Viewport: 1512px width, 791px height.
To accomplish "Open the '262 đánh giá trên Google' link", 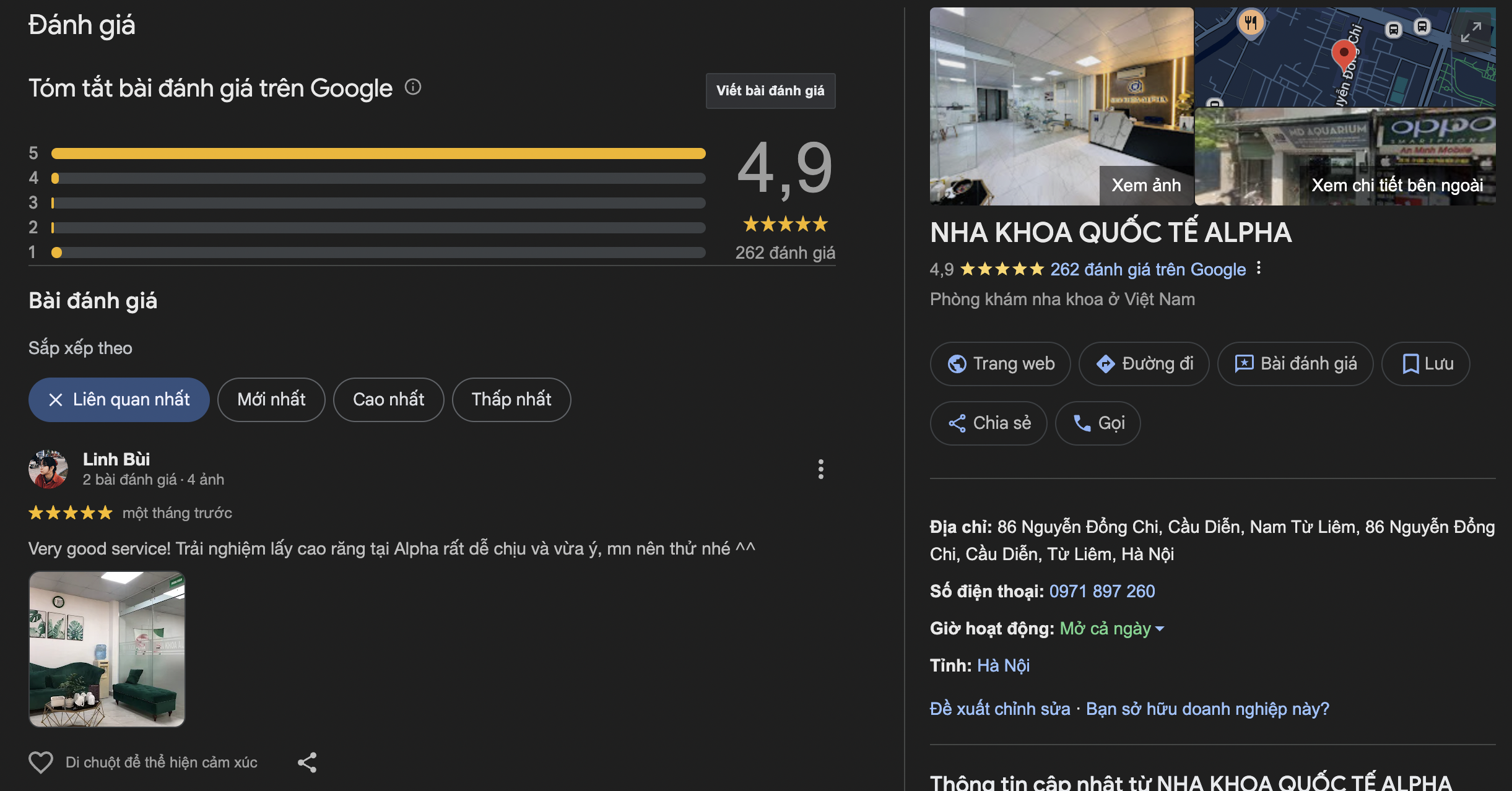I will (1148, 269).
